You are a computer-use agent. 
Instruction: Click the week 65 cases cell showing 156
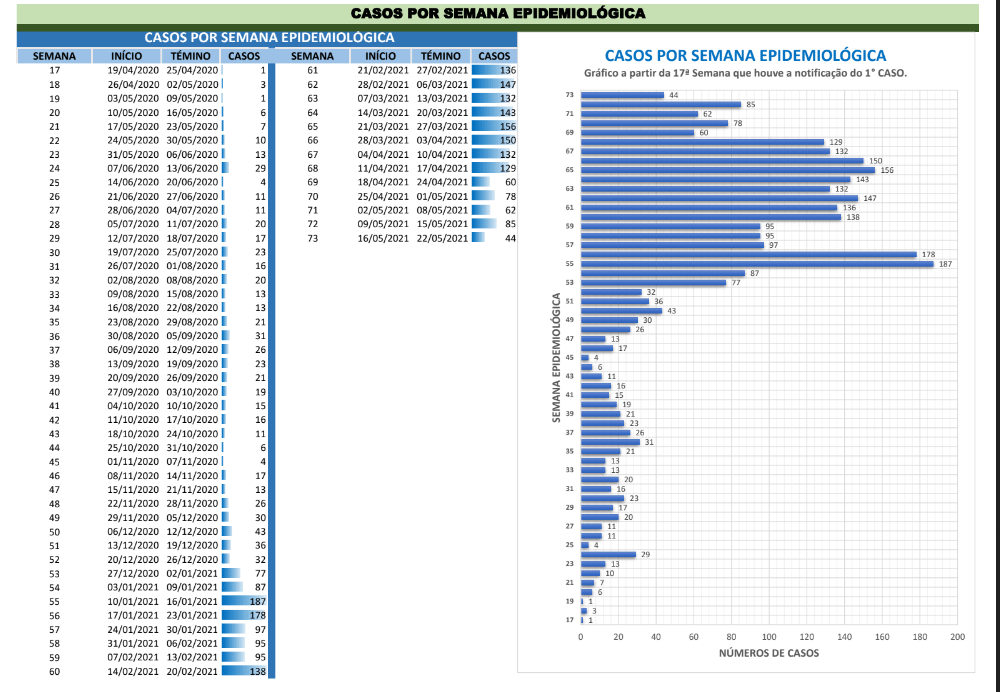coord(494,126)
